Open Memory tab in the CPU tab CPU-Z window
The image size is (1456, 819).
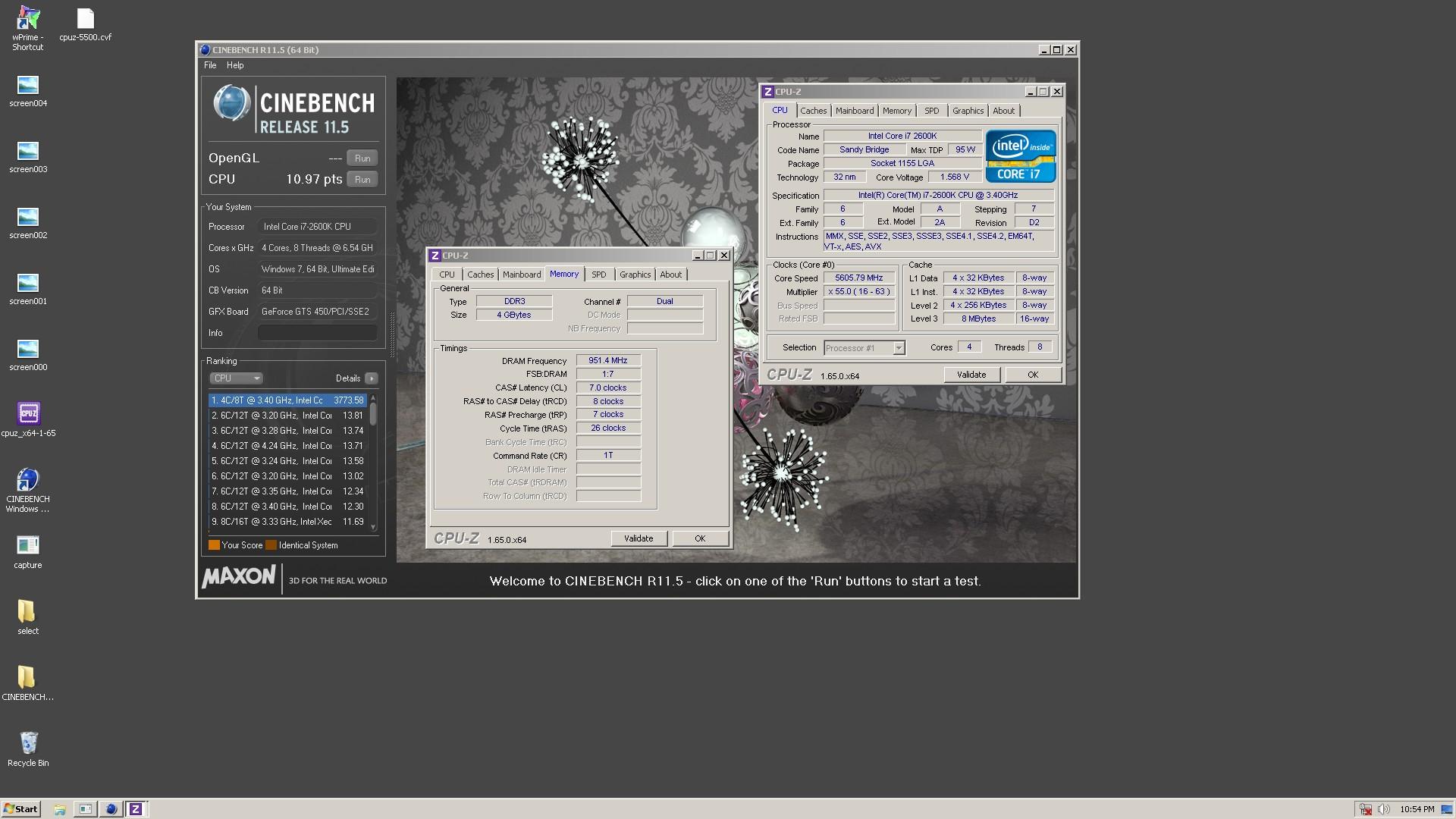[897, 111]
